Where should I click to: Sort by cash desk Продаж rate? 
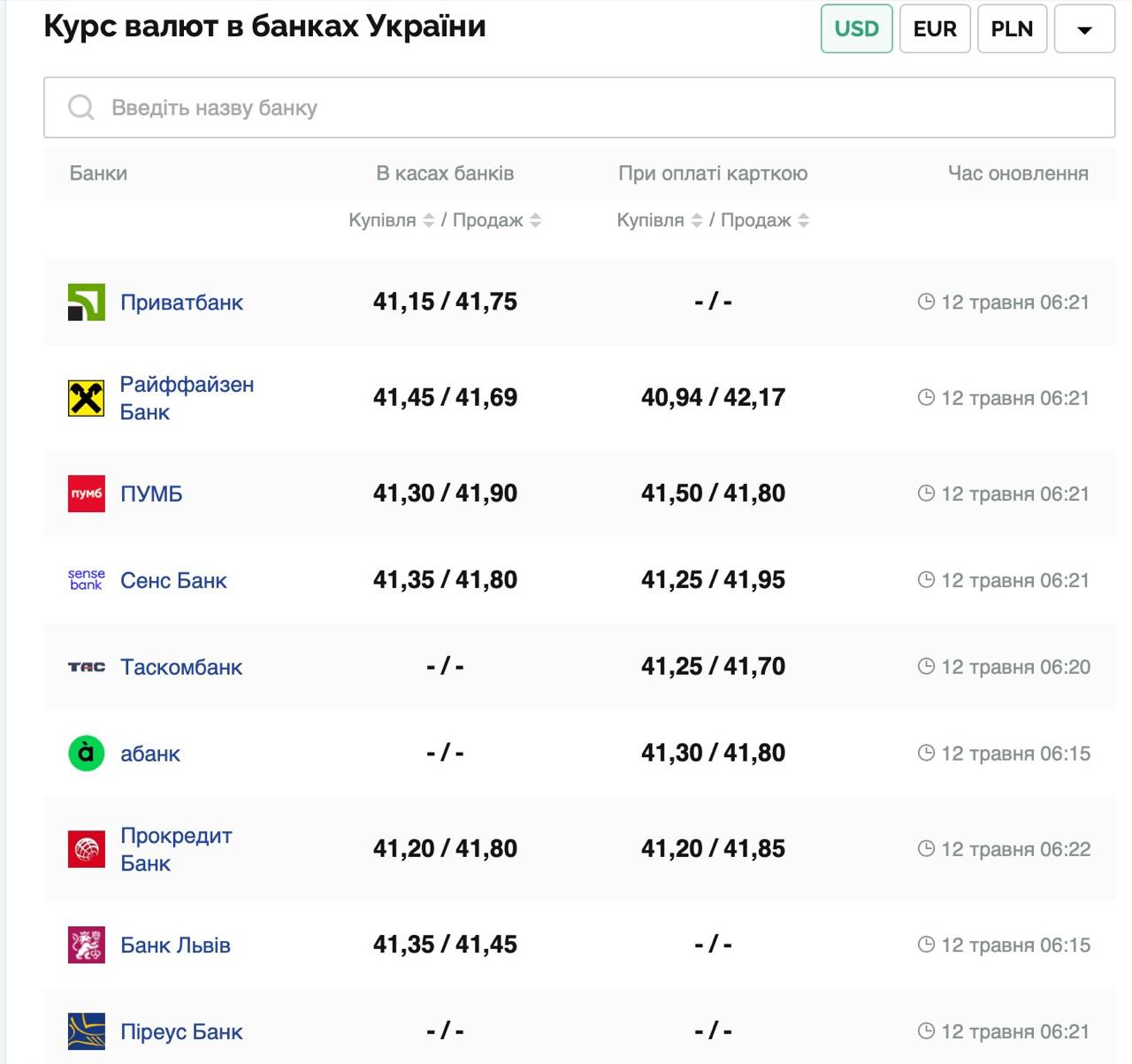pyautogui.click(x=535, y=220)
